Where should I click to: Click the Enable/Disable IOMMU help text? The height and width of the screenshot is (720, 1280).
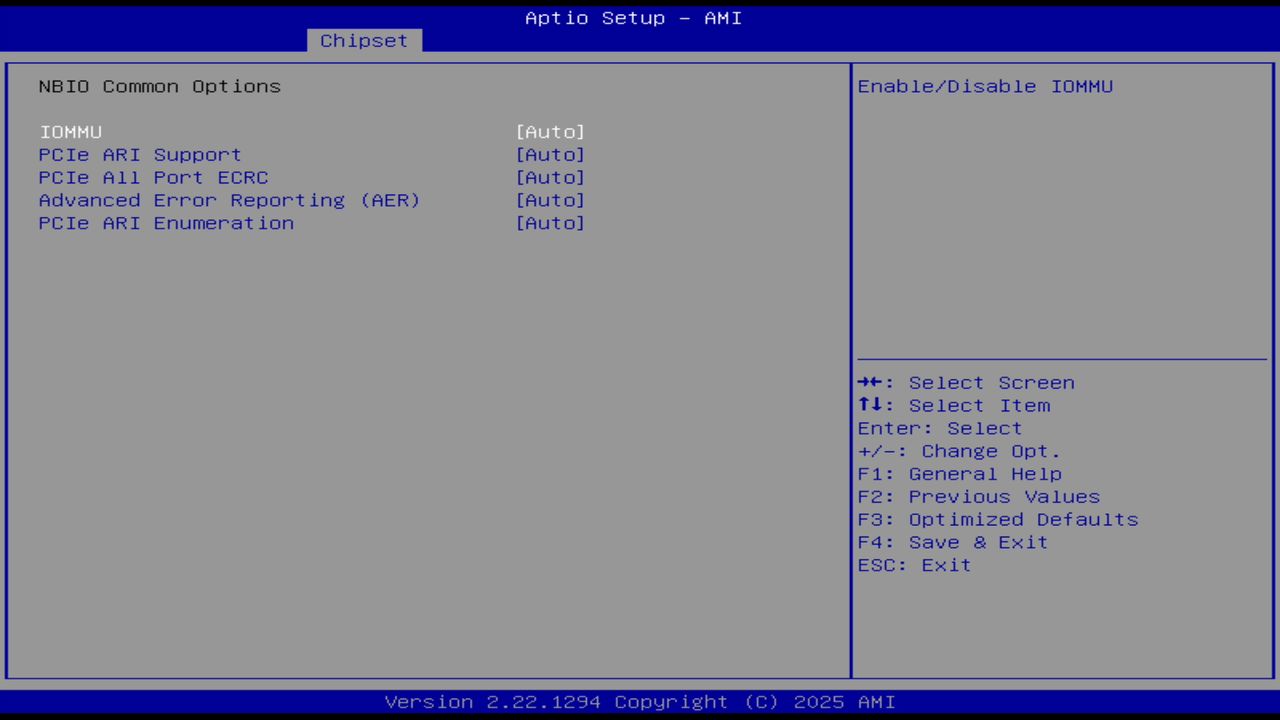984,86
